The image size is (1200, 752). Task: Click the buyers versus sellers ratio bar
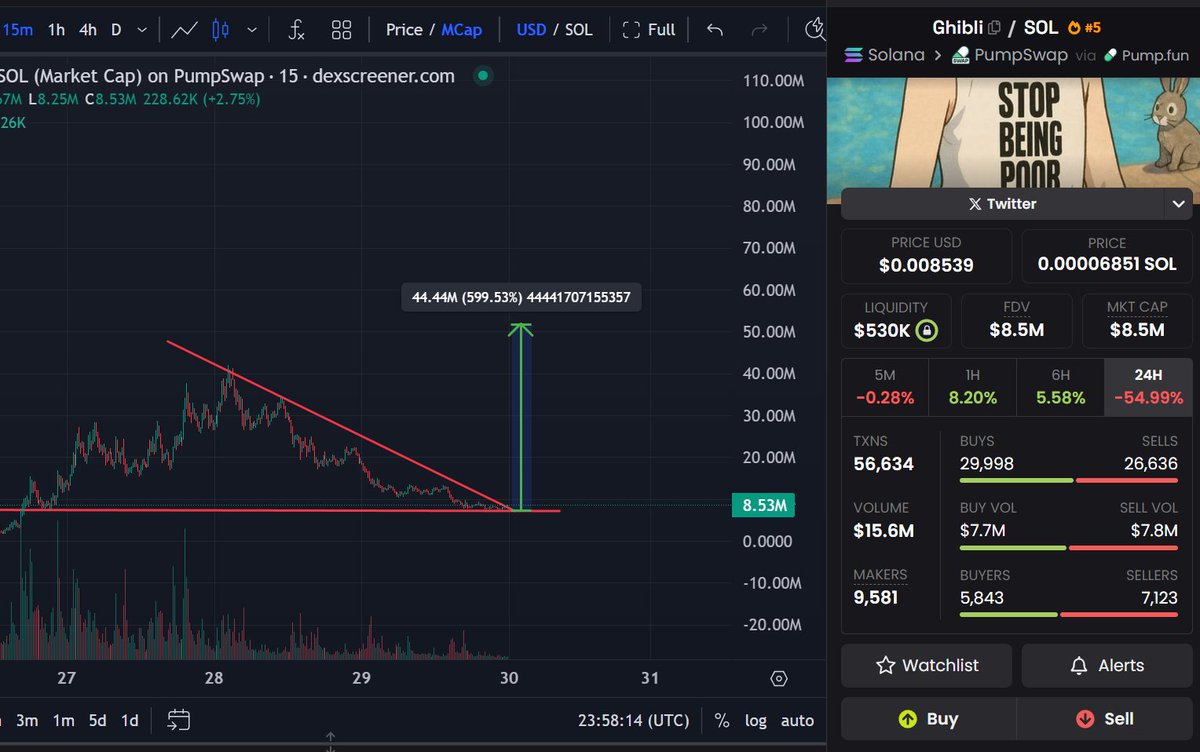coord(1068,614)
